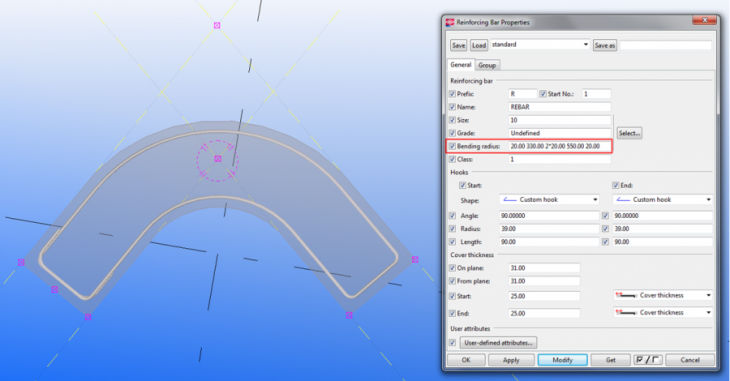Click the Load button

pyautogui.click(x=479, y=45)
